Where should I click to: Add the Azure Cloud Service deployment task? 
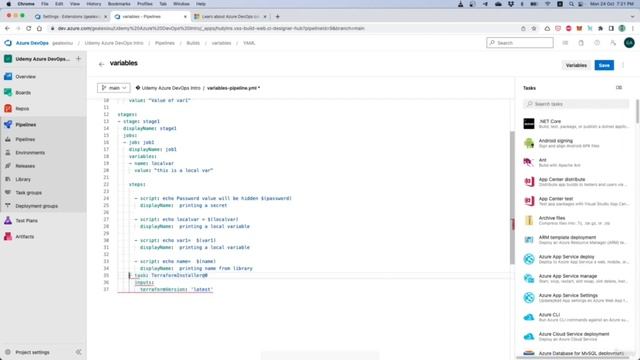(x=575, y=336)
